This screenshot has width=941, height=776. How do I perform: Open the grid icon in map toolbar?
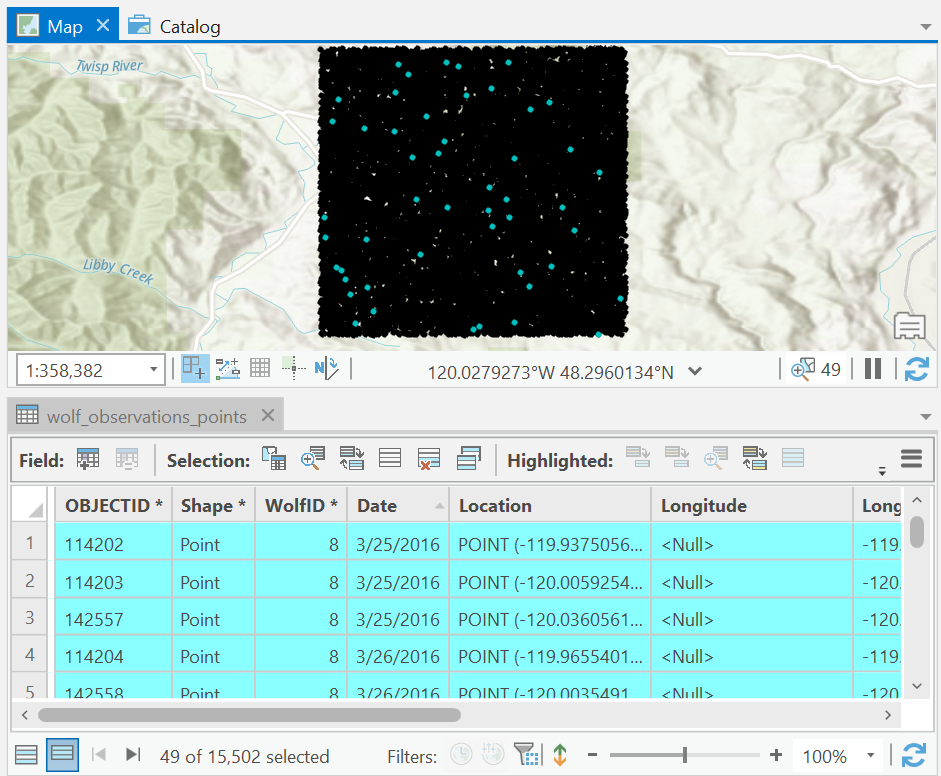(x=260, y=369)
